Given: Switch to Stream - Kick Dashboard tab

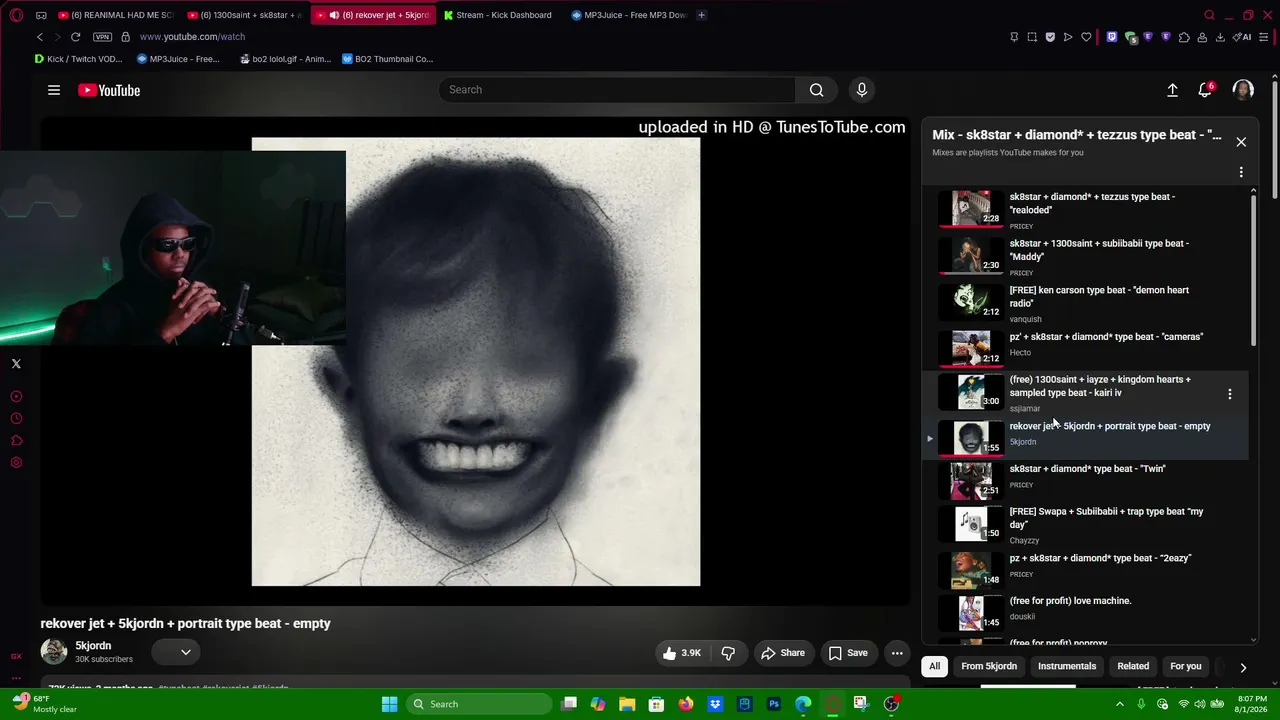Looking at the screenshot, I should click(x=499, y=15).
